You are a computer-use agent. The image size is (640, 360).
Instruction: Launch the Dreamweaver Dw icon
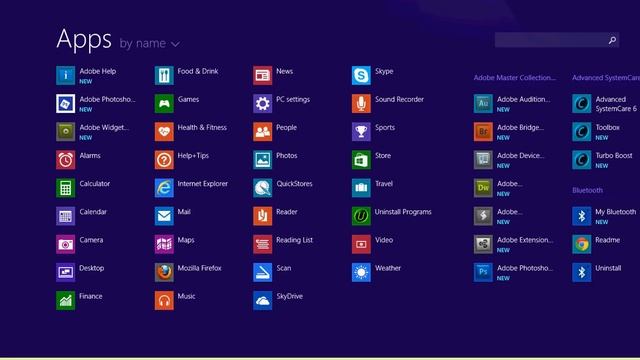[x=483, y=188]
